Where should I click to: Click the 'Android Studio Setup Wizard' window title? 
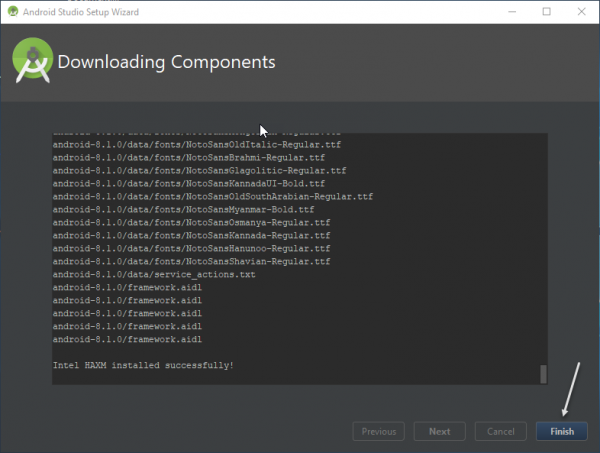(x=81, y=12)
